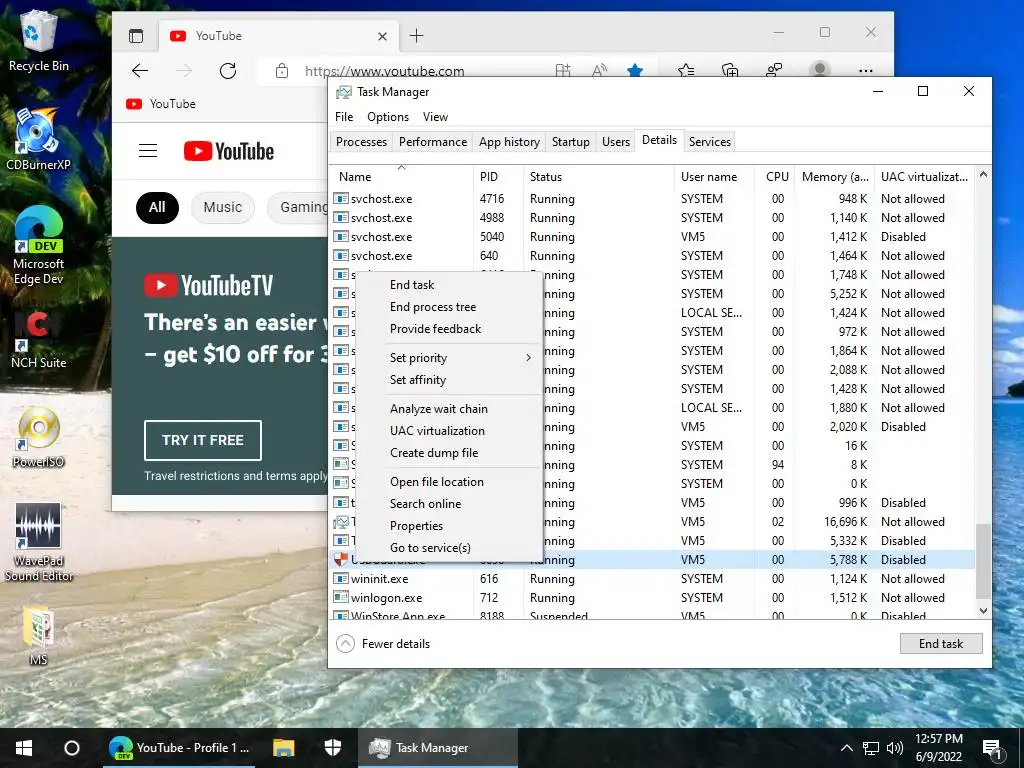Refresh the YouTube page in Edge
The width and height of the screenshot is (1024, 768).
click(228, 71)
